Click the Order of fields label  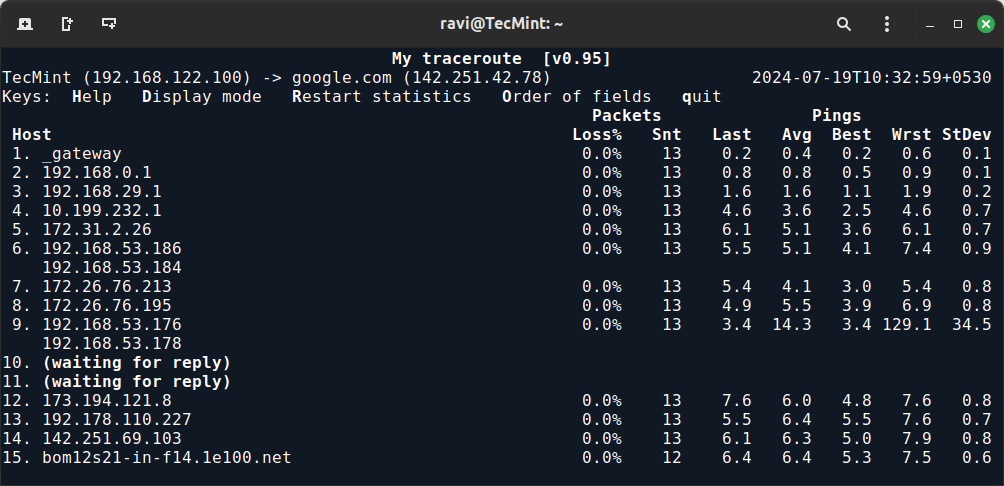[x=577, y=97]
